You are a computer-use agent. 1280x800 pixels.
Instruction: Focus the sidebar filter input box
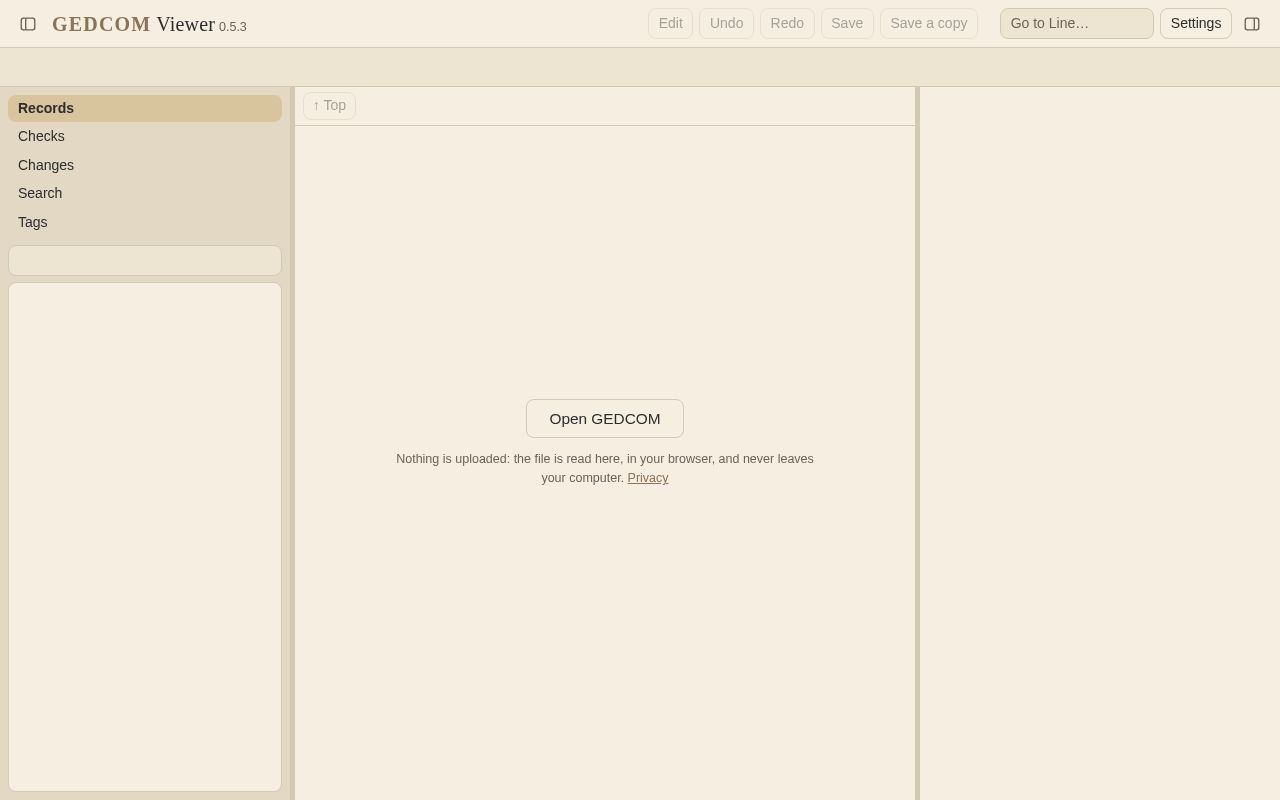click(145, 260)
